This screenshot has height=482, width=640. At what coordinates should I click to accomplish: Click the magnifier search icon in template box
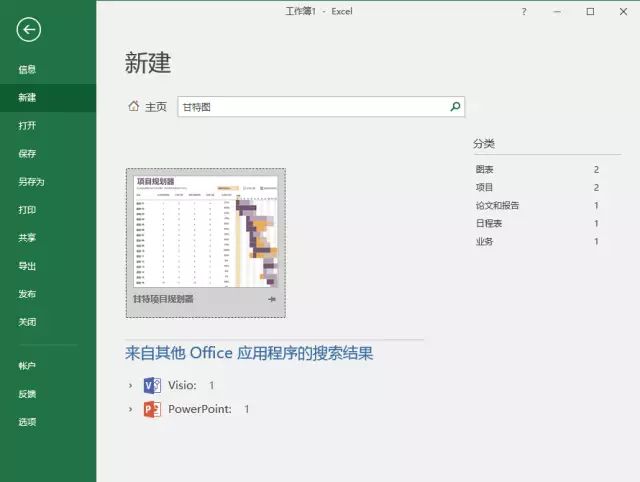[455, 107]
